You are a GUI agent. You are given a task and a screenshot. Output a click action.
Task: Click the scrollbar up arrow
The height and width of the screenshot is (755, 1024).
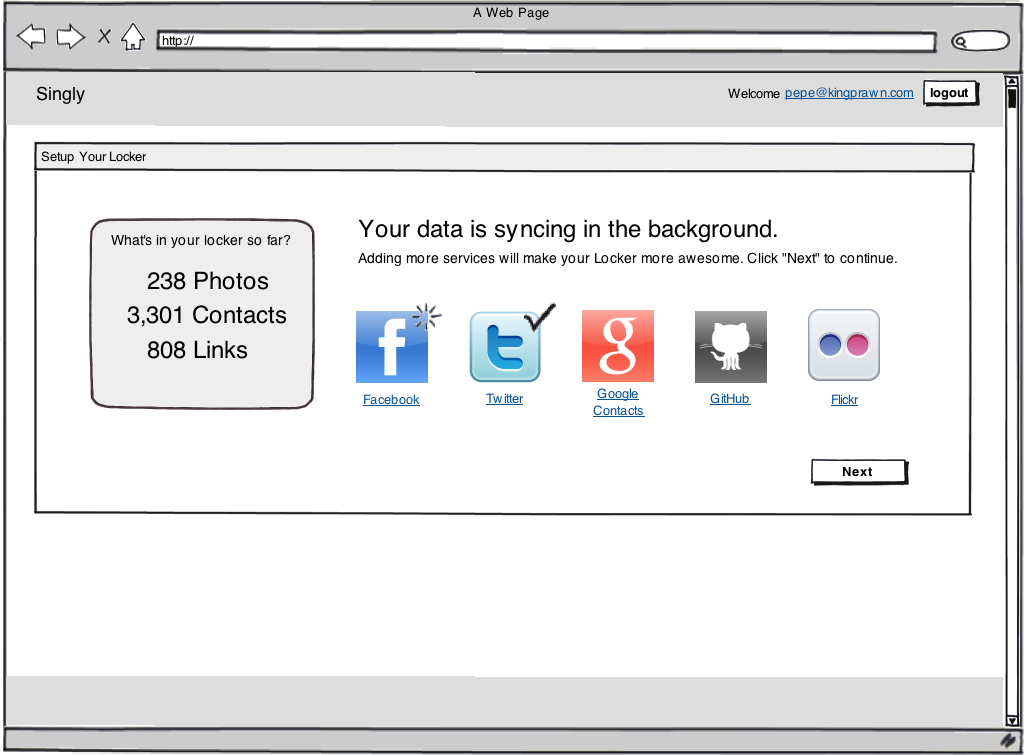(x=1012, y=81)
